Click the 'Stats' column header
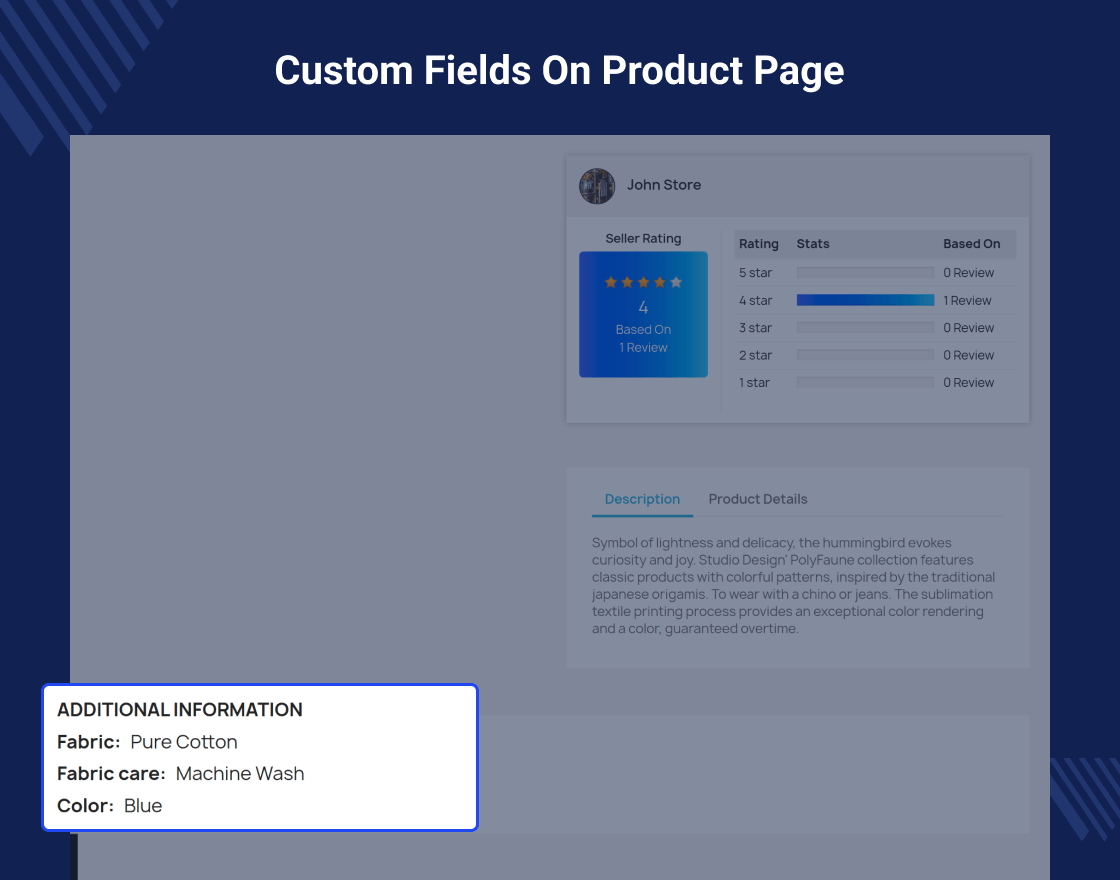 (813, 244)
